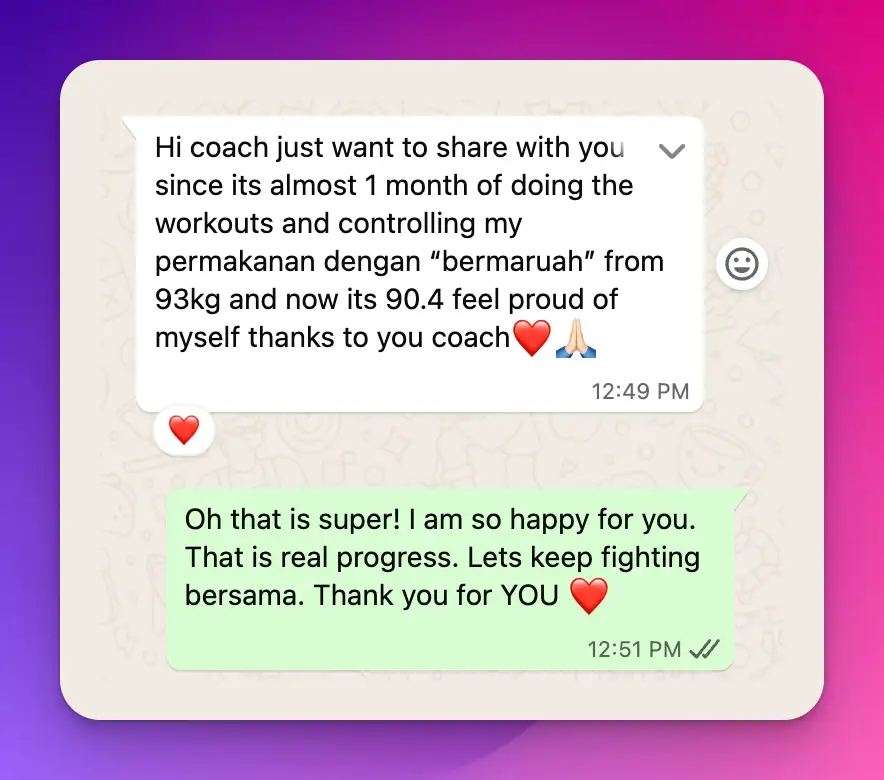884x780 pixels.
Task: Click the 'Lets keep fighting' phrase
Action: pyautogui.click(x=584, y=557)
